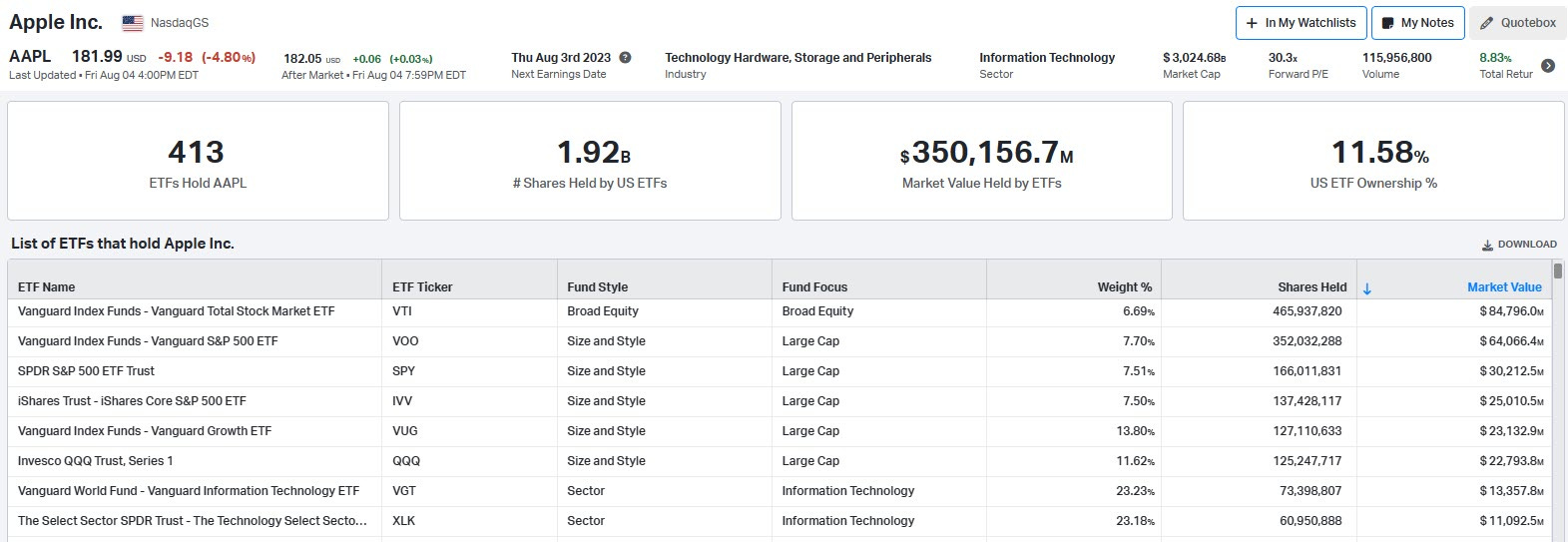The image size is (1568, 542).
Task: Open the Quotebox button
Action: 1517,23
